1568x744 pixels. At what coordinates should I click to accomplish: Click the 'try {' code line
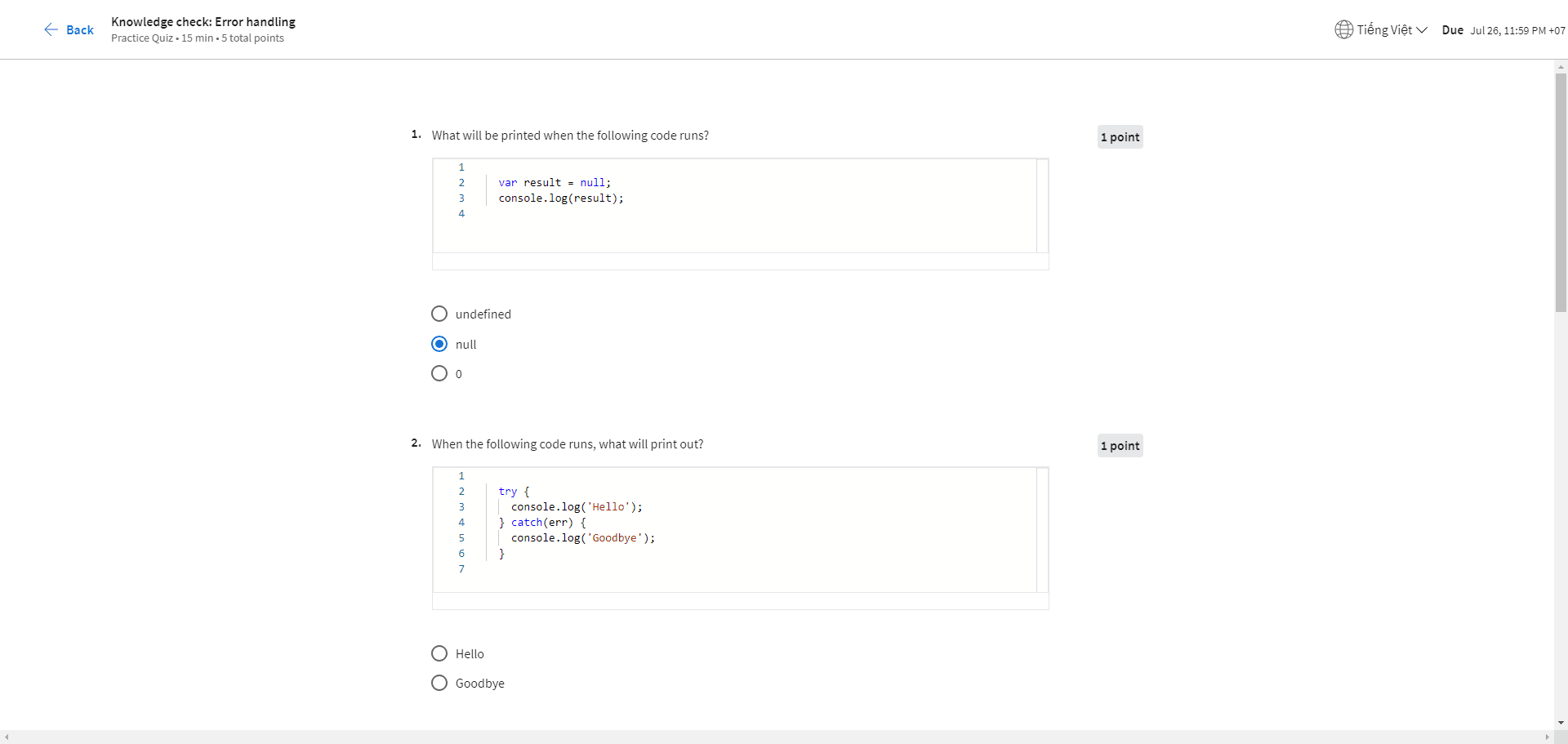coord(514,491)
